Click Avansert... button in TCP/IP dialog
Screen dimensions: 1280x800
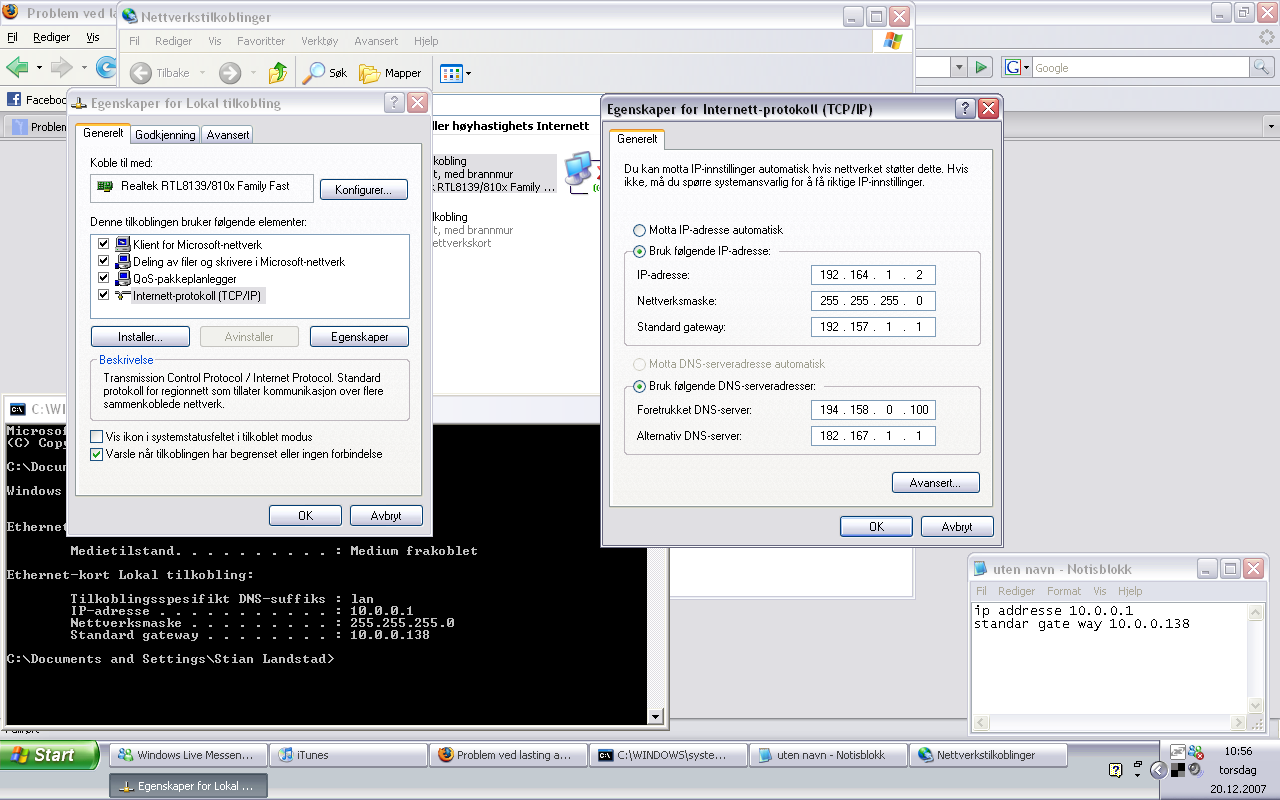[x=935, y=483]
